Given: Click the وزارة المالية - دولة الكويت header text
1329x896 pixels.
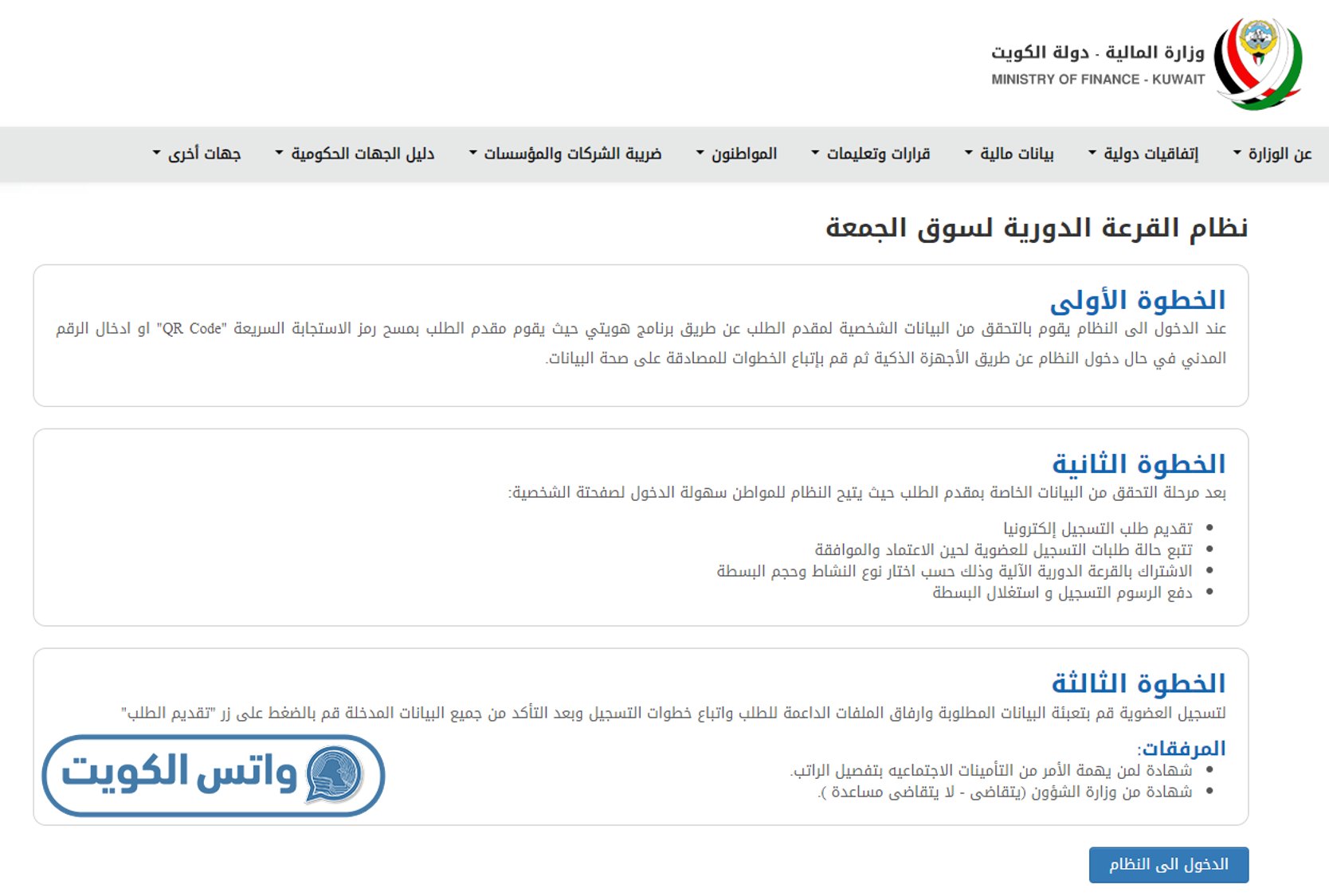Looking at the screenshot, I should (x=1097, y=53).
